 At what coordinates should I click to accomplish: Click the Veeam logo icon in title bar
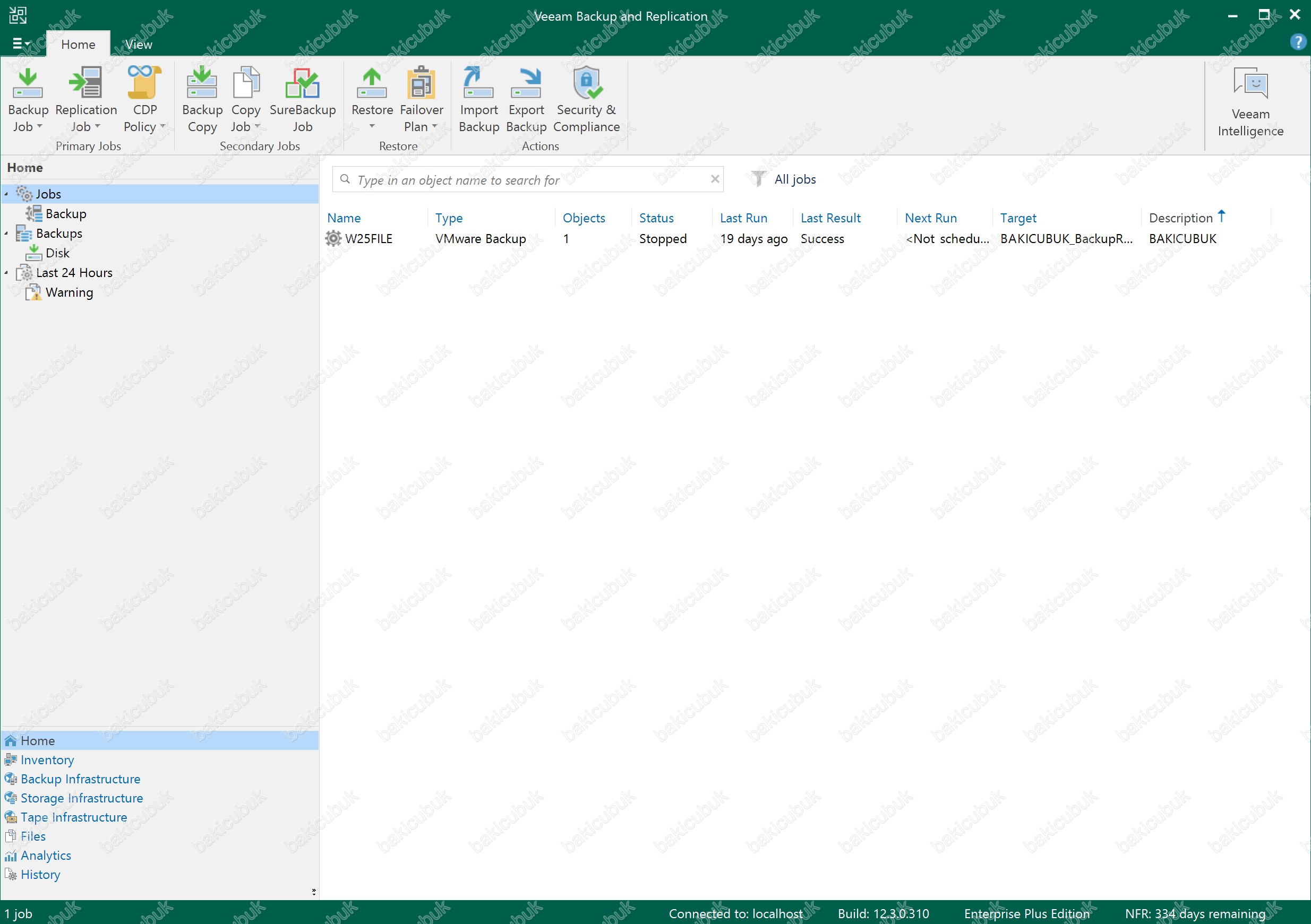click(x=18, y=15)
